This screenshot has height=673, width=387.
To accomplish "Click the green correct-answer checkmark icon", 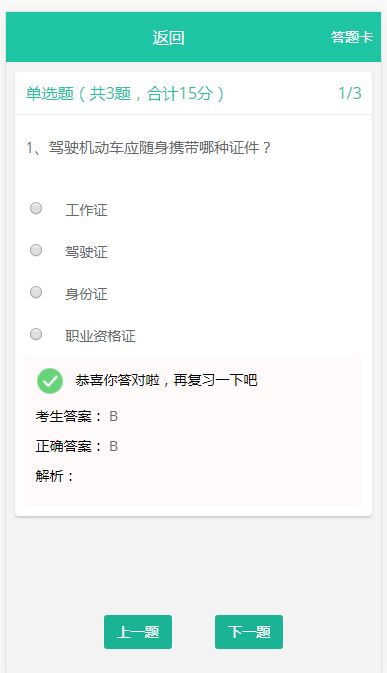I will click(x=50, y=381).
